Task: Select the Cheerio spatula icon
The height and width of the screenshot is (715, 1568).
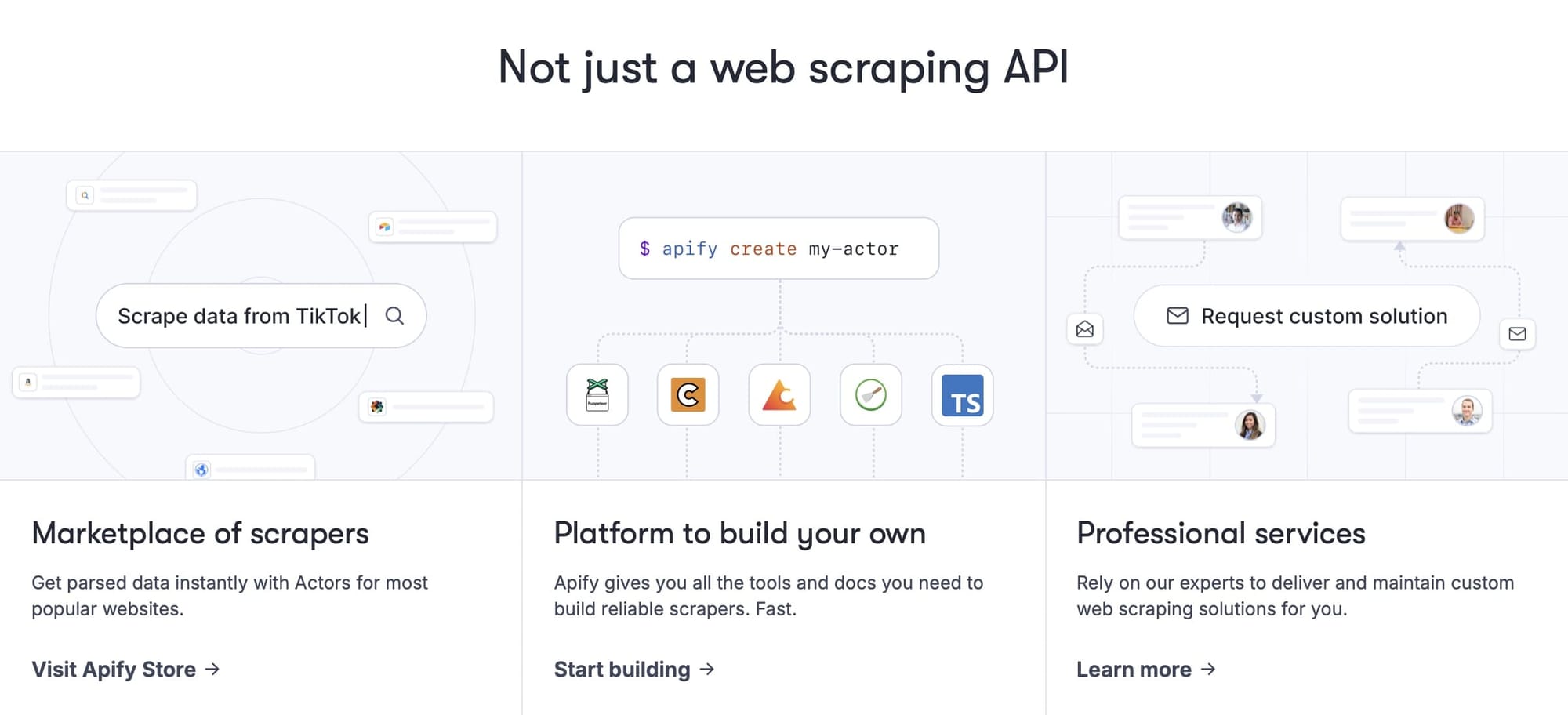Action: [x=870, y=395]
